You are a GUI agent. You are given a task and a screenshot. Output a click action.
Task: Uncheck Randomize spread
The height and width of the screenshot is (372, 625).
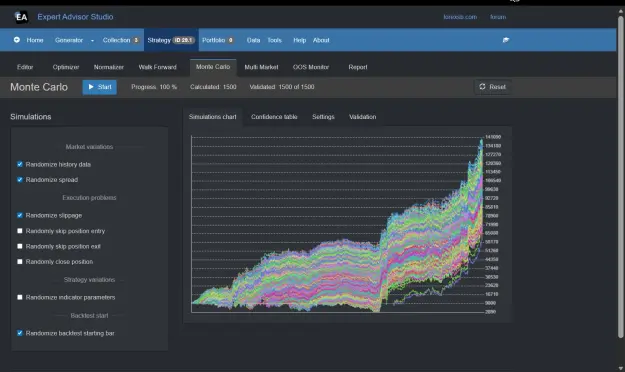[20, 180]
